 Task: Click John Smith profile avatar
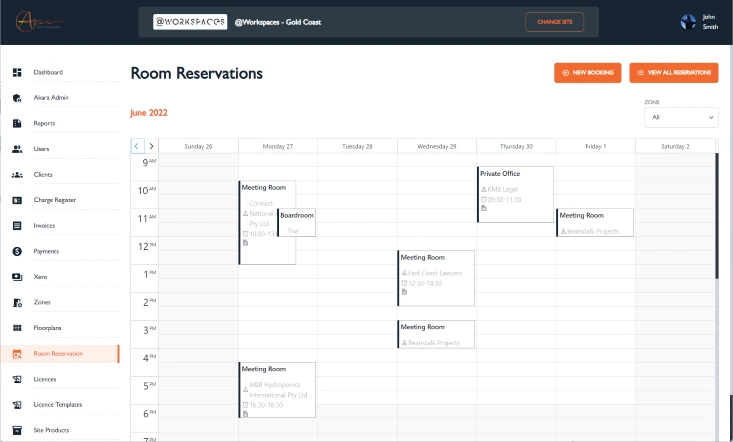pyautogui.click(x=688, y=22)
